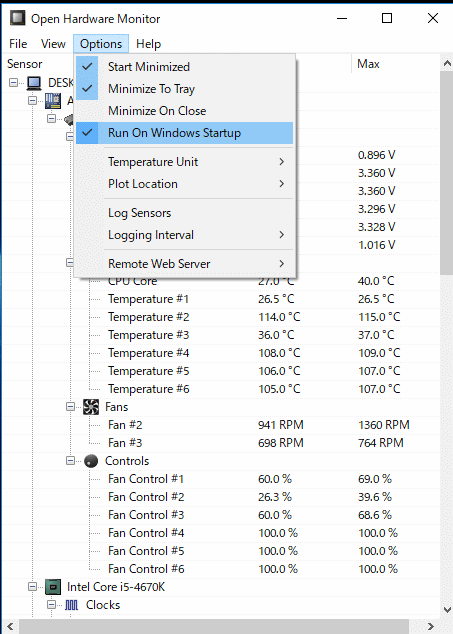Viewport: 453px width, 634px height.
Task: Collapse the Controls group
Action: coord(70,461)
